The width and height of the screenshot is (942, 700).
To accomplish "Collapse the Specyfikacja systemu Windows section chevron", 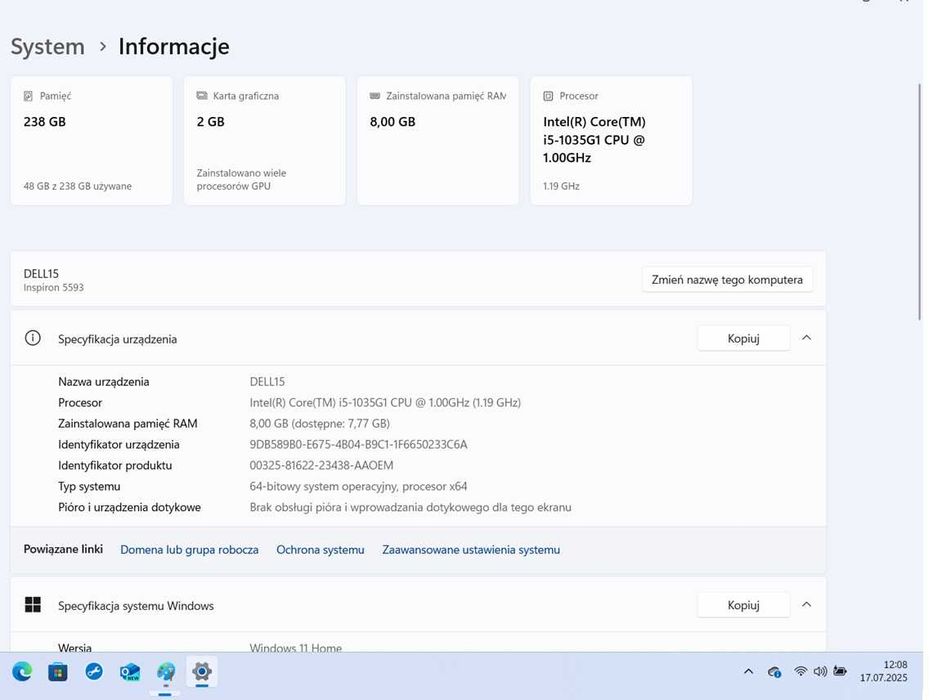I will 806,604.
